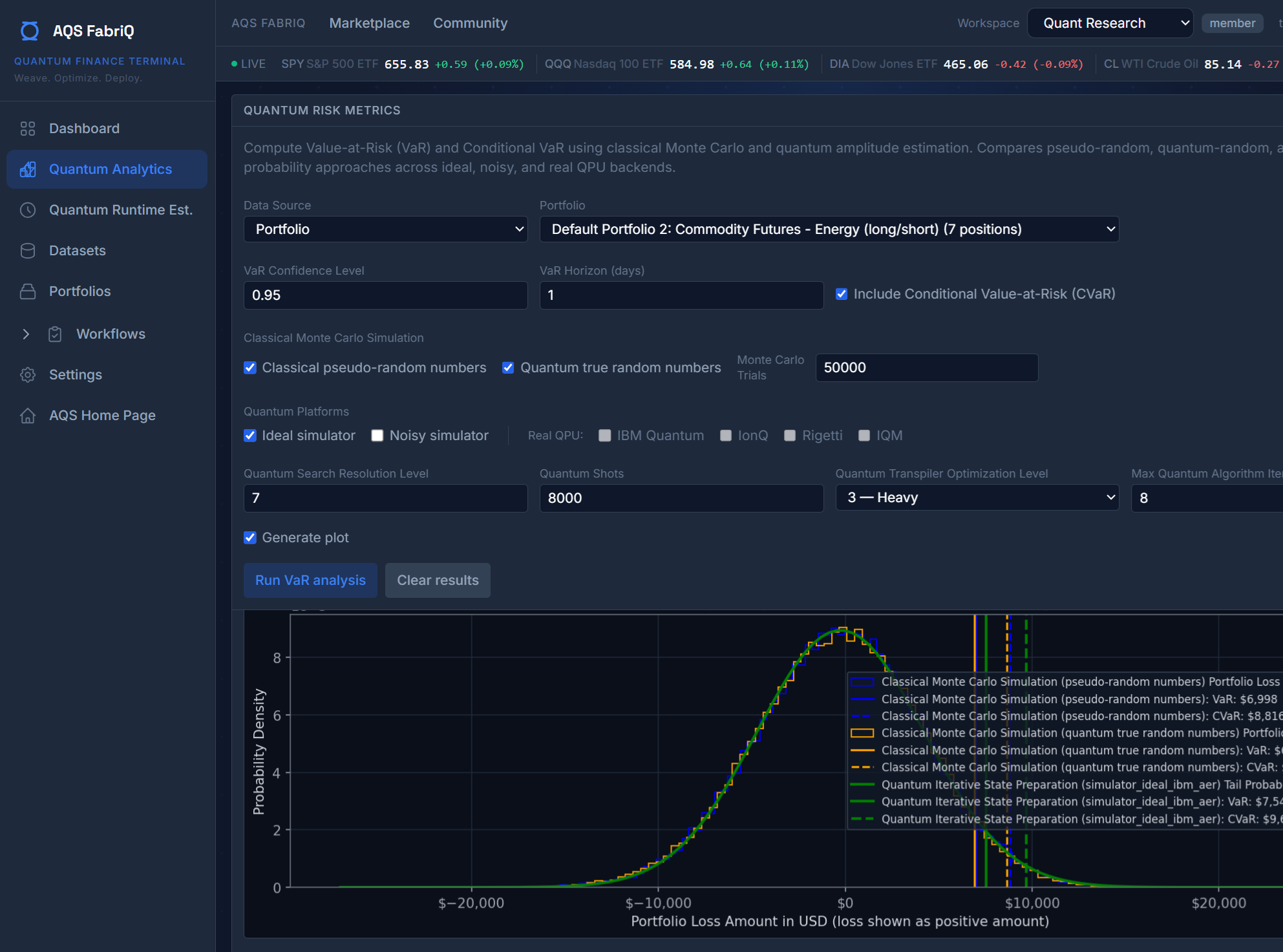
Task: Open the Community section
Action: point(470,23)
